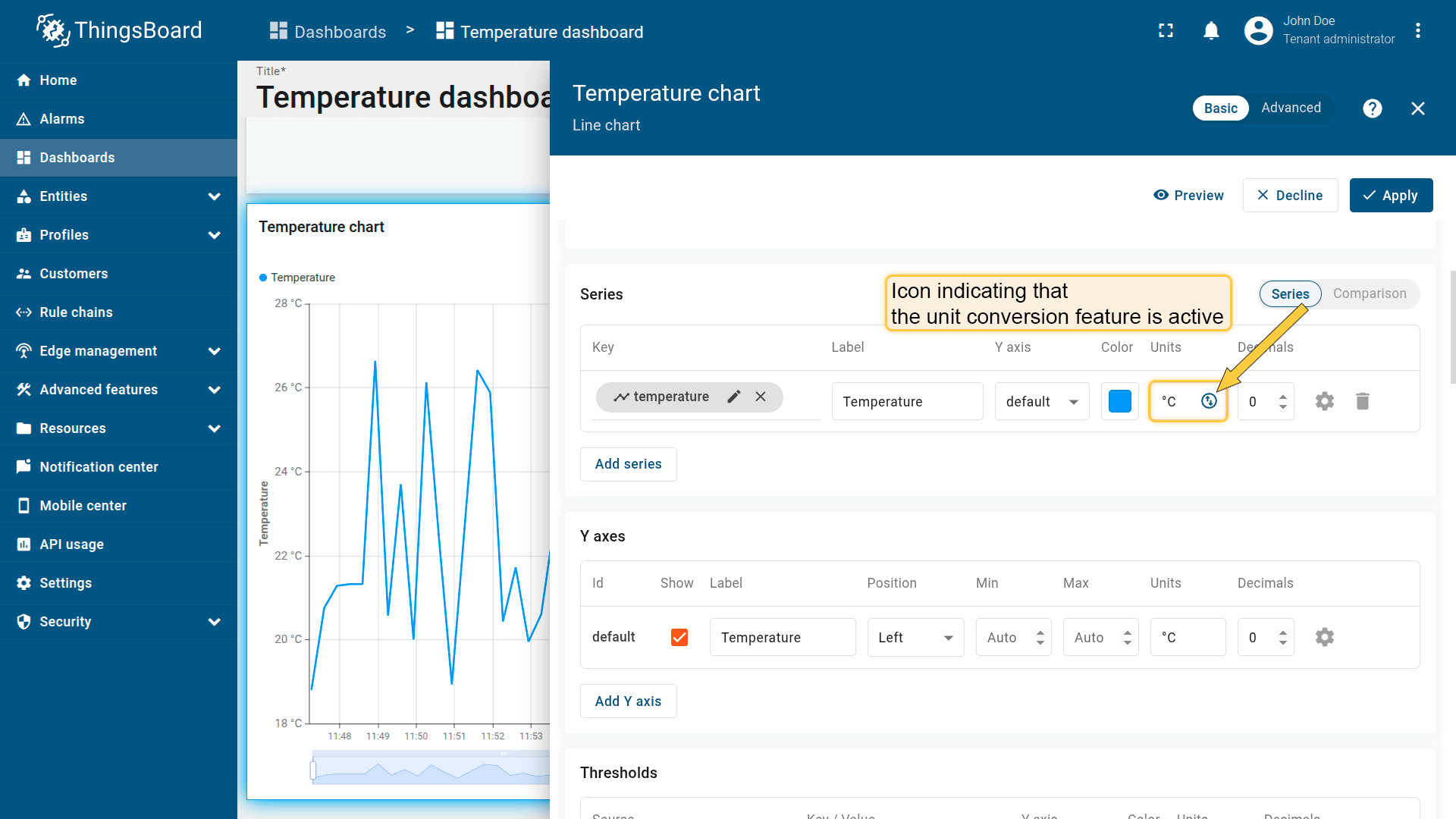Open Rule chains in sidebar
The height and width of the screenshot is (819, 1456).
tap(76, 312)
